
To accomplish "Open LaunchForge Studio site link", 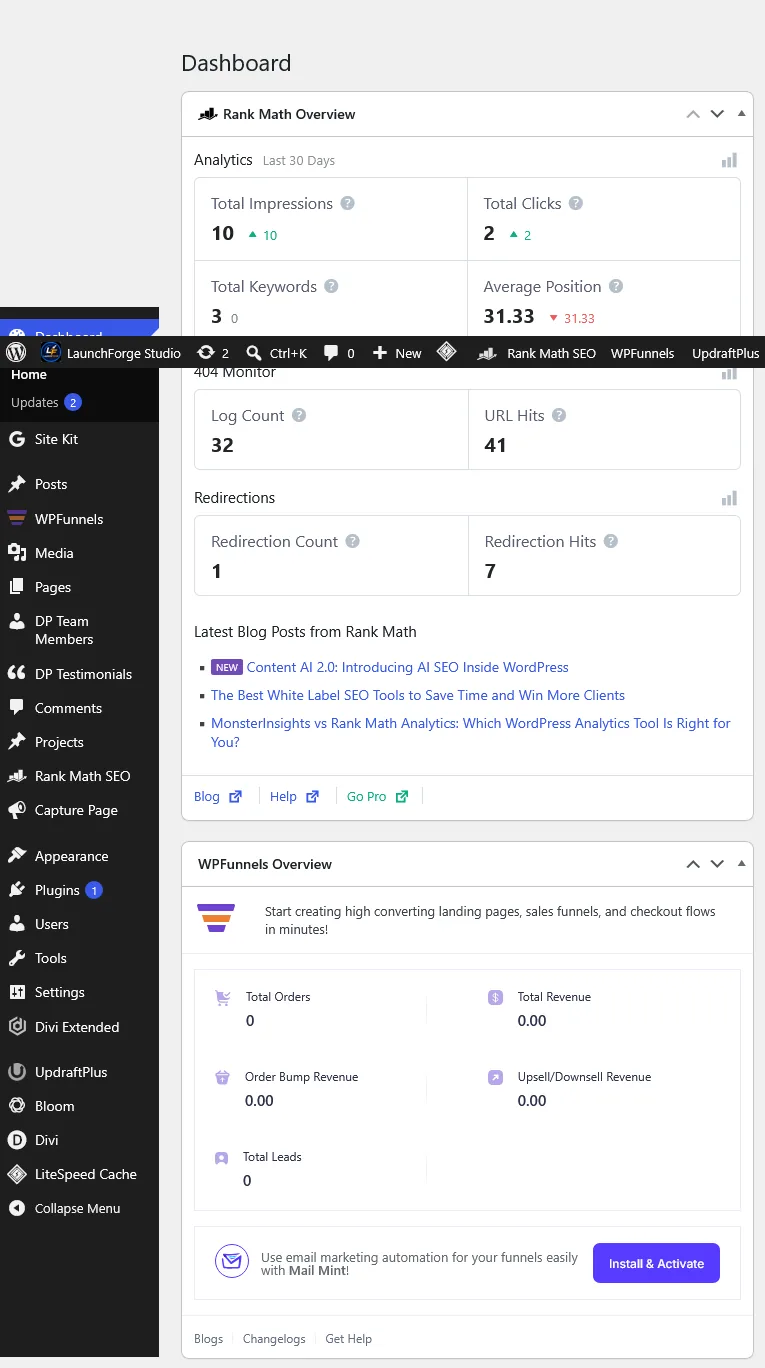I will pos(112,353).
